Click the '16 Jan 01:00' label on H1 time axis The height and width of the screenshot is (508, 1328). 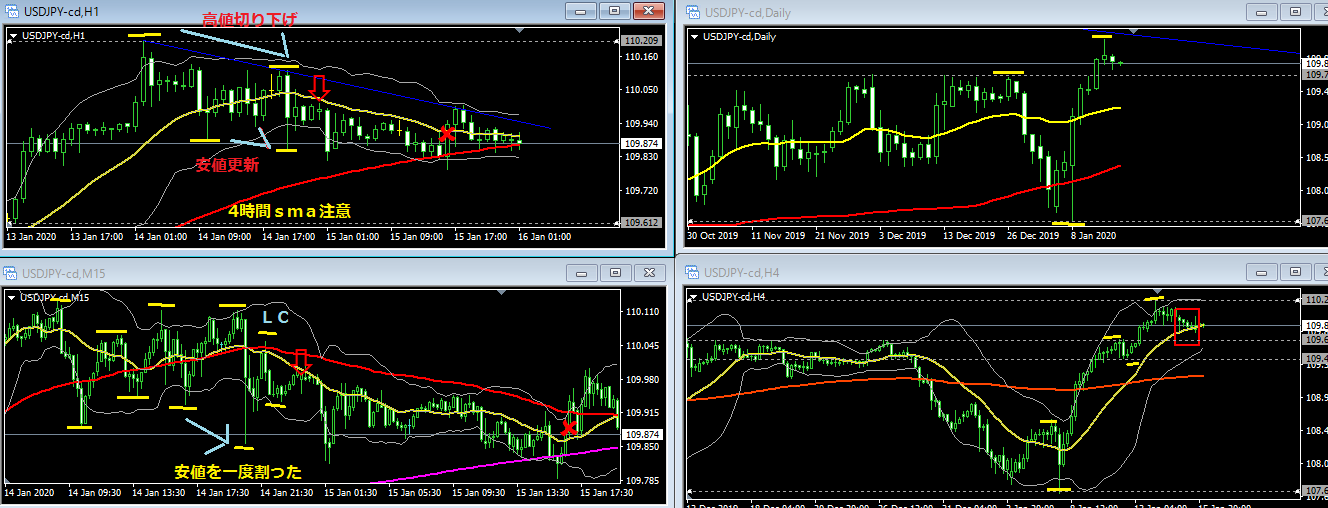544,237
